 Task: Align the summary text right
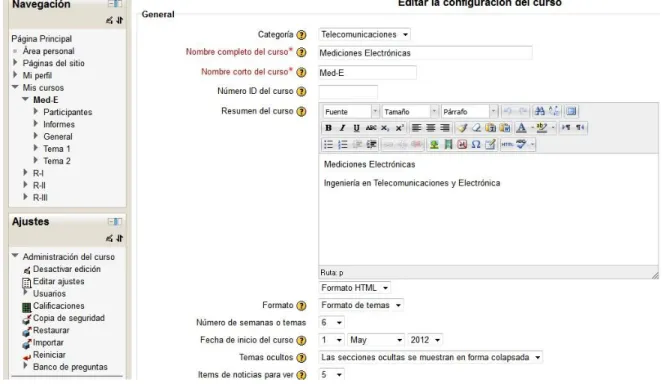[445, 128]
